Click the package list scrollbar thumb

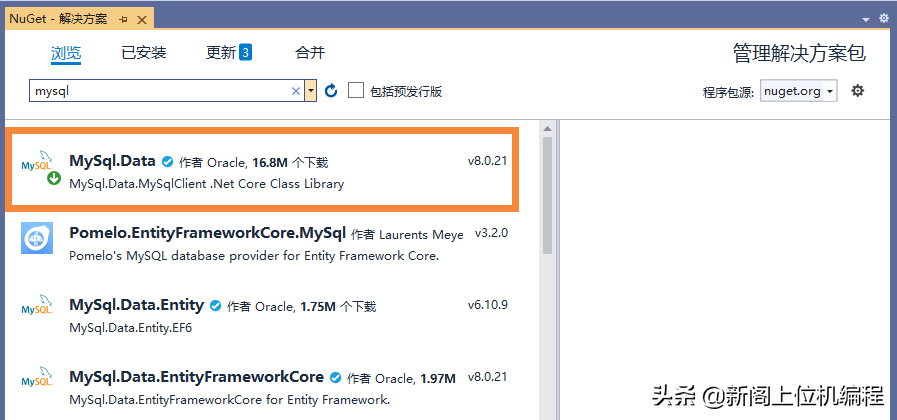pos(547,195)
